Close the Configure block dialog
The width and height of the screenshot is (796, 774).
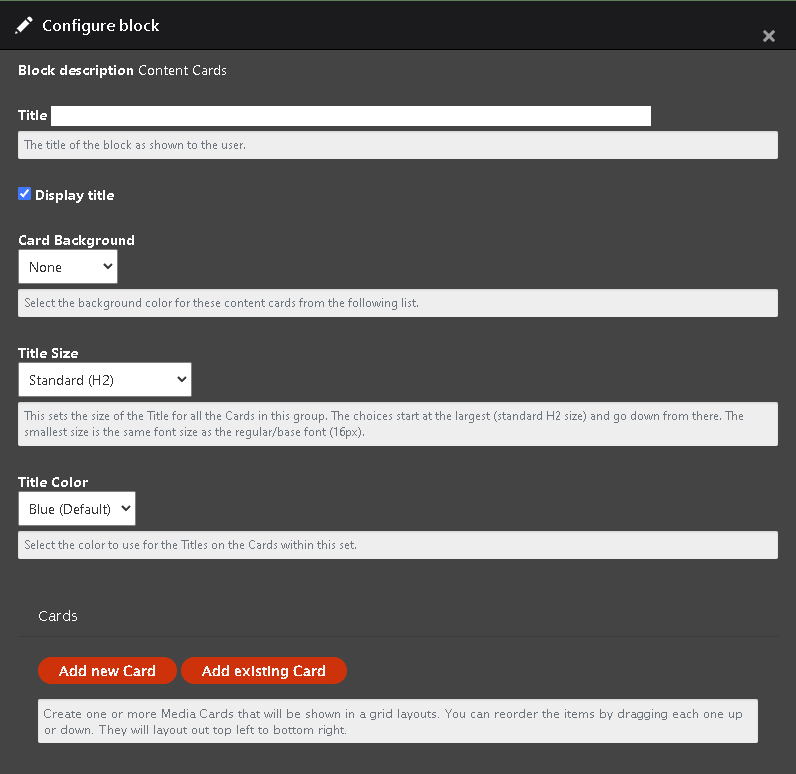click(769, 36)
